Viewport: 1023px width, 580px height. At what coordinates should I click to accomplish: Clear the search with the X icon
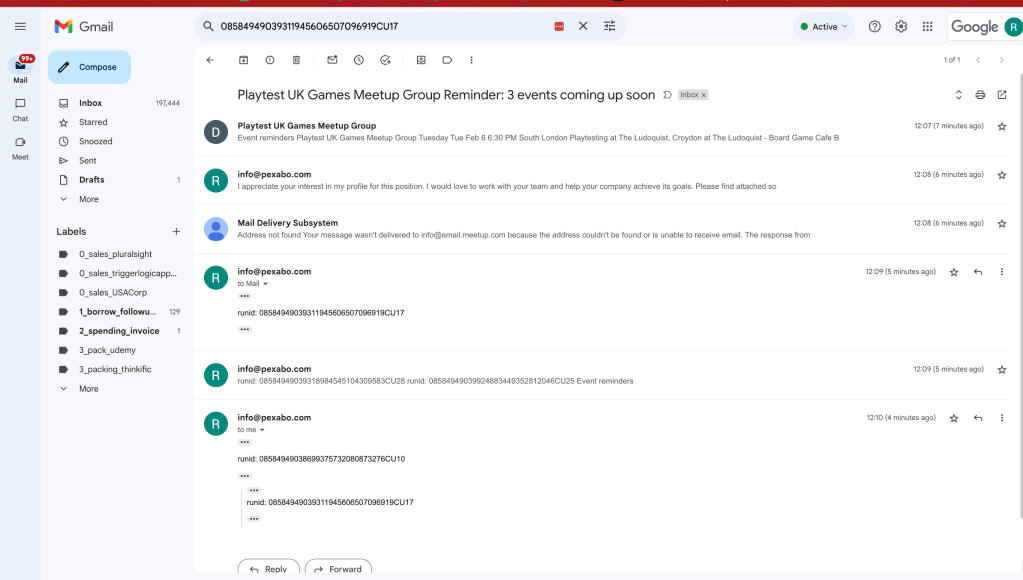click(x=583, y=26)
